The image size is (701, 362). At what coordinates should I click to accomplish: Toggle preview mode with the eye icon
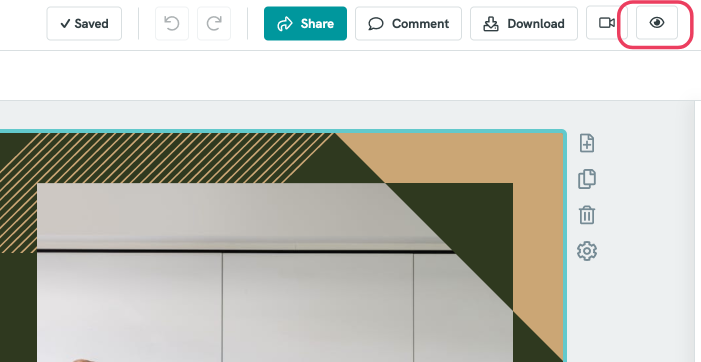coord(656,23)
